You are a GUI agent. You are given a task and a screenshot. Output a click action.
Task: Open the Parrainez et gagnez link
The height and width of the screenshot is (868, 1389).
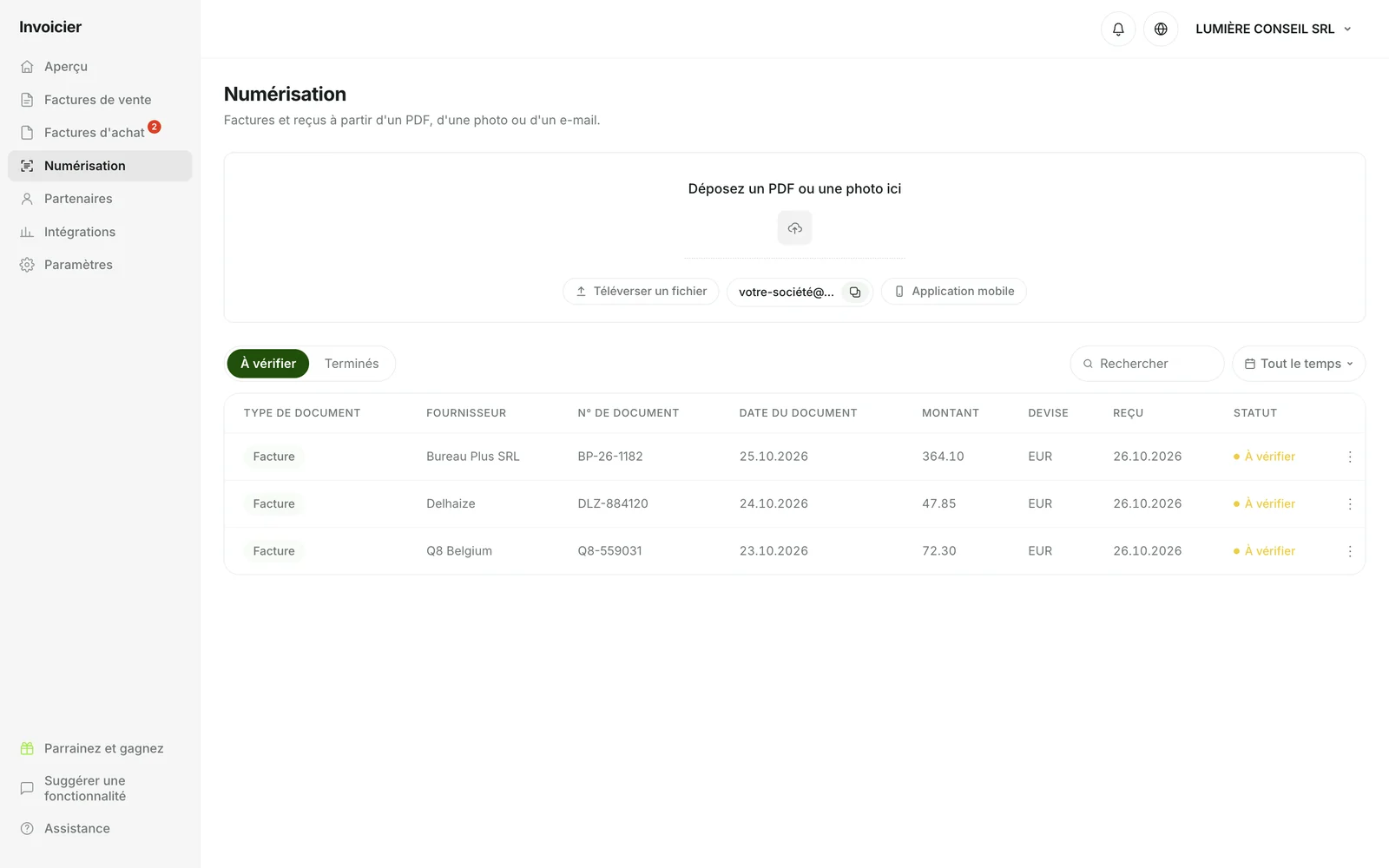click(100, 748)
